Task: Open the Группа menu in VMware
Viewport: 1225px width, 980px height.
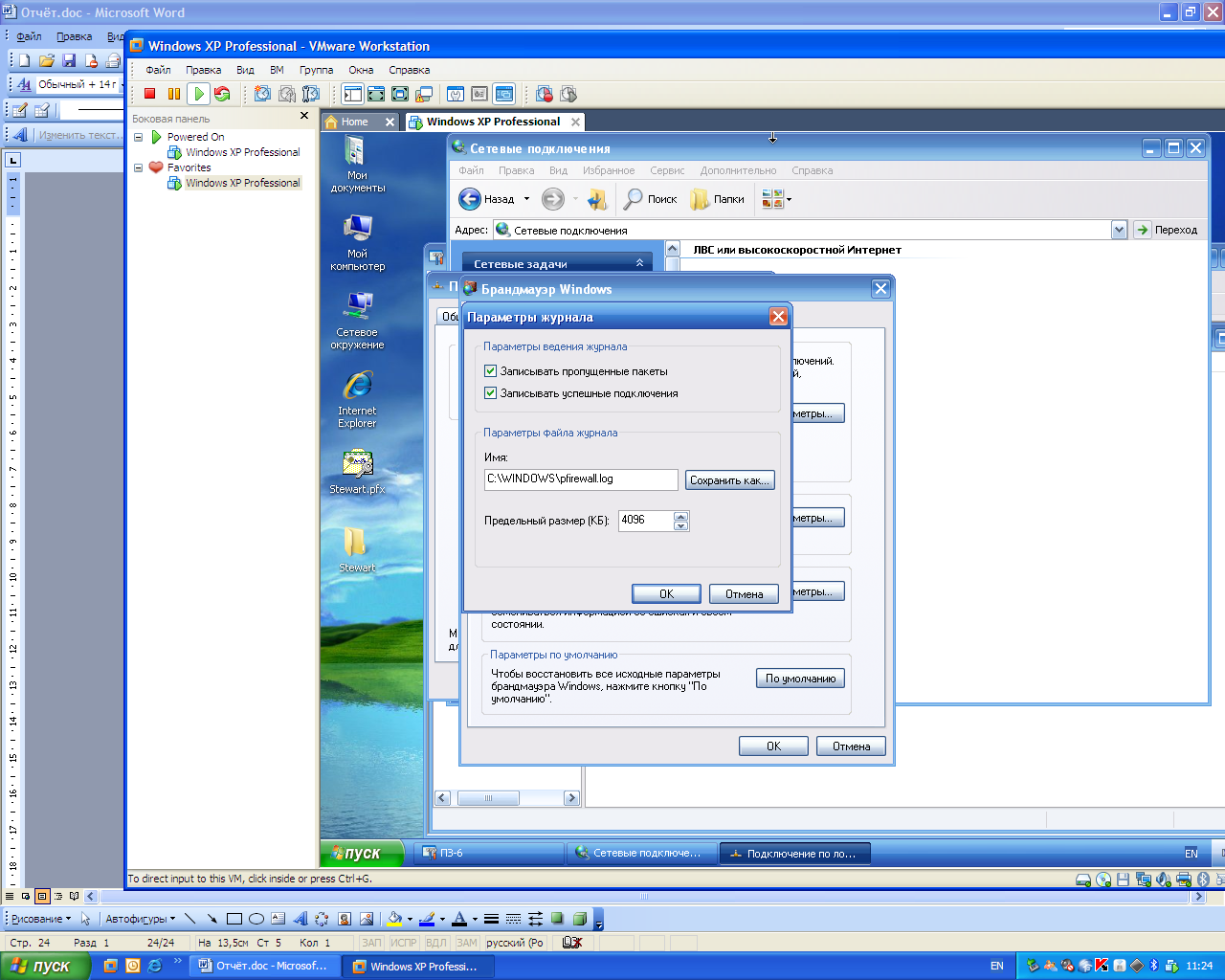Action: [316, 70]
